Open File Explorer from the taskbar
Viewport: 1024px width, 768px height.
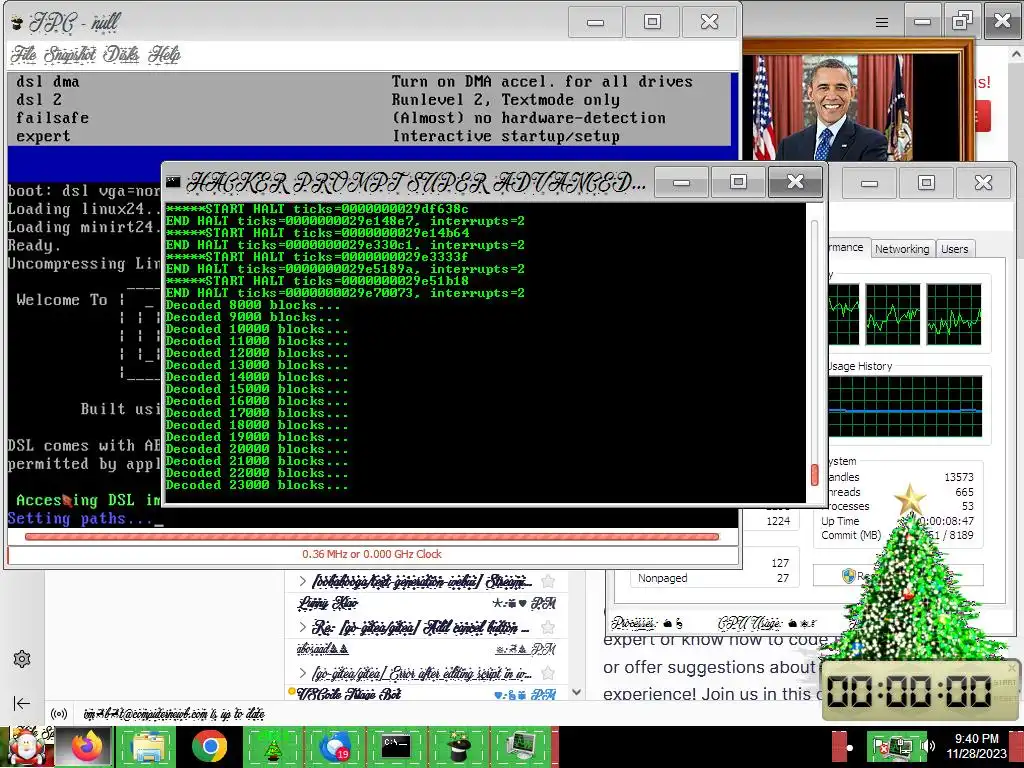[148, 746]
